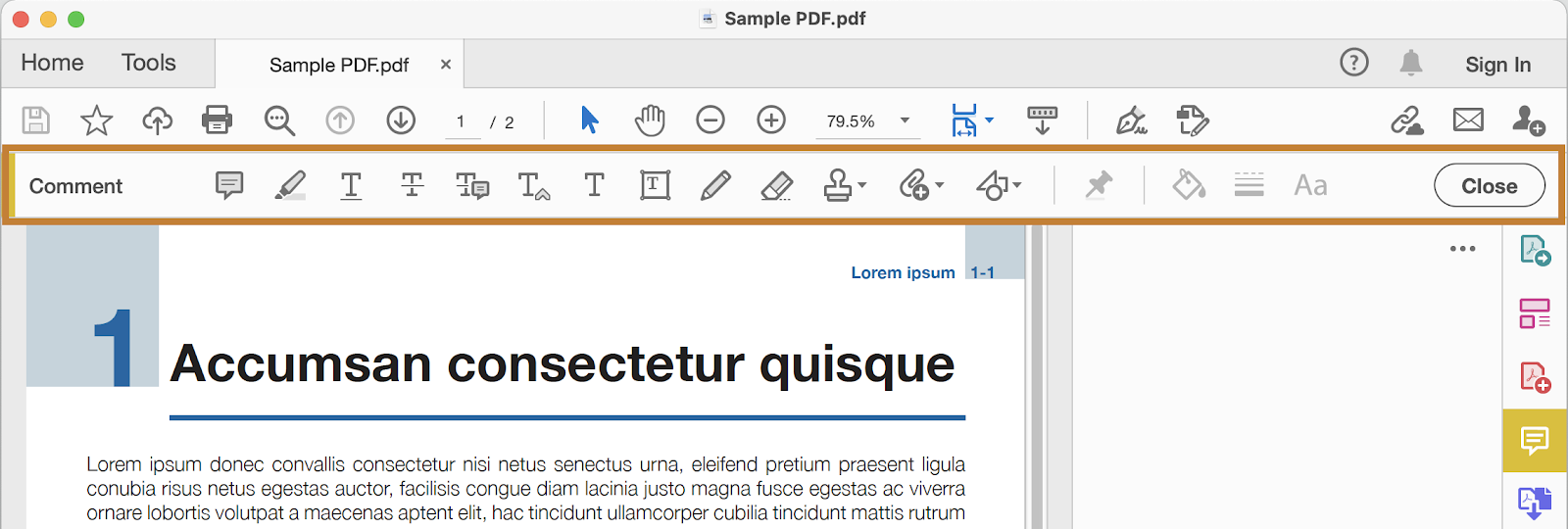Click the scrolling mode keyboard-arrow icon
Viewport: 1568px width, 529px height.
coord(1043,120)
